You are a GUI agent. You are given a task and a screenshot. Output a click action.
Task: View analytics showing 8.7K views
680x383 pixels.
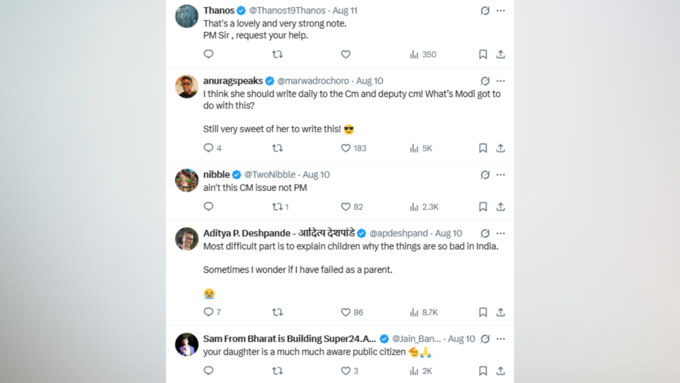424,312
